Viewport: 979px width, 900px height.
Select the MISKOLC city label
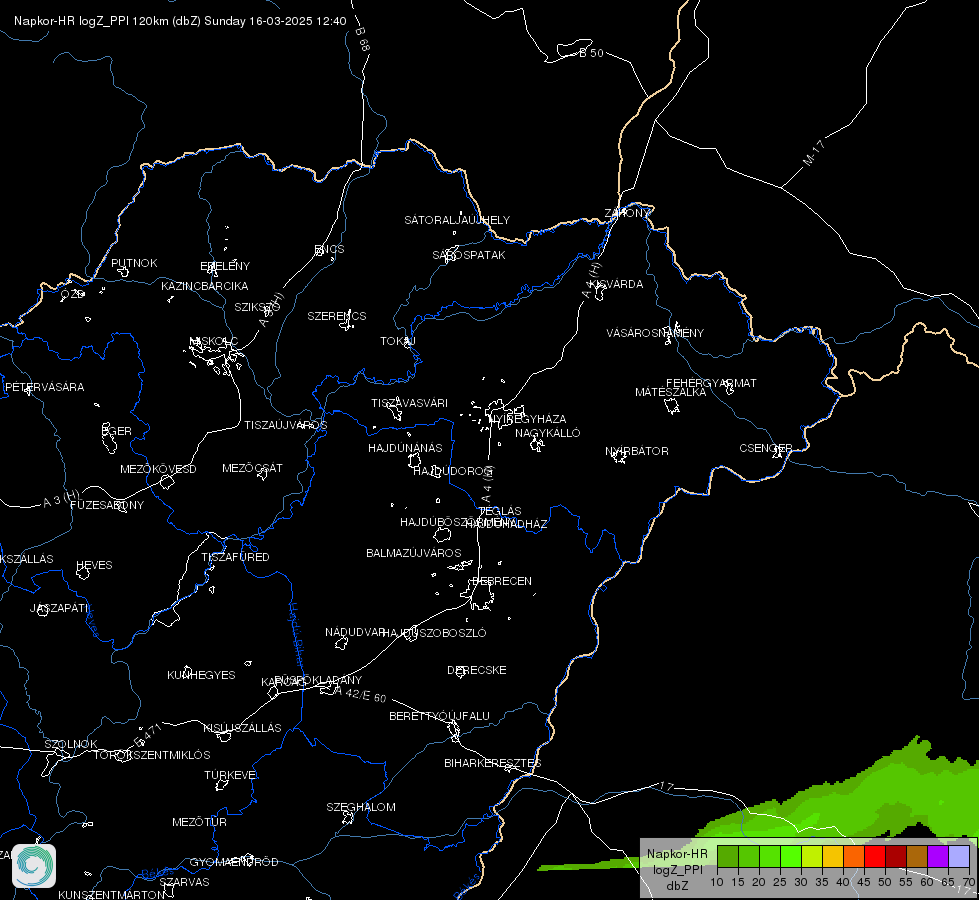(x=213, y=341)
